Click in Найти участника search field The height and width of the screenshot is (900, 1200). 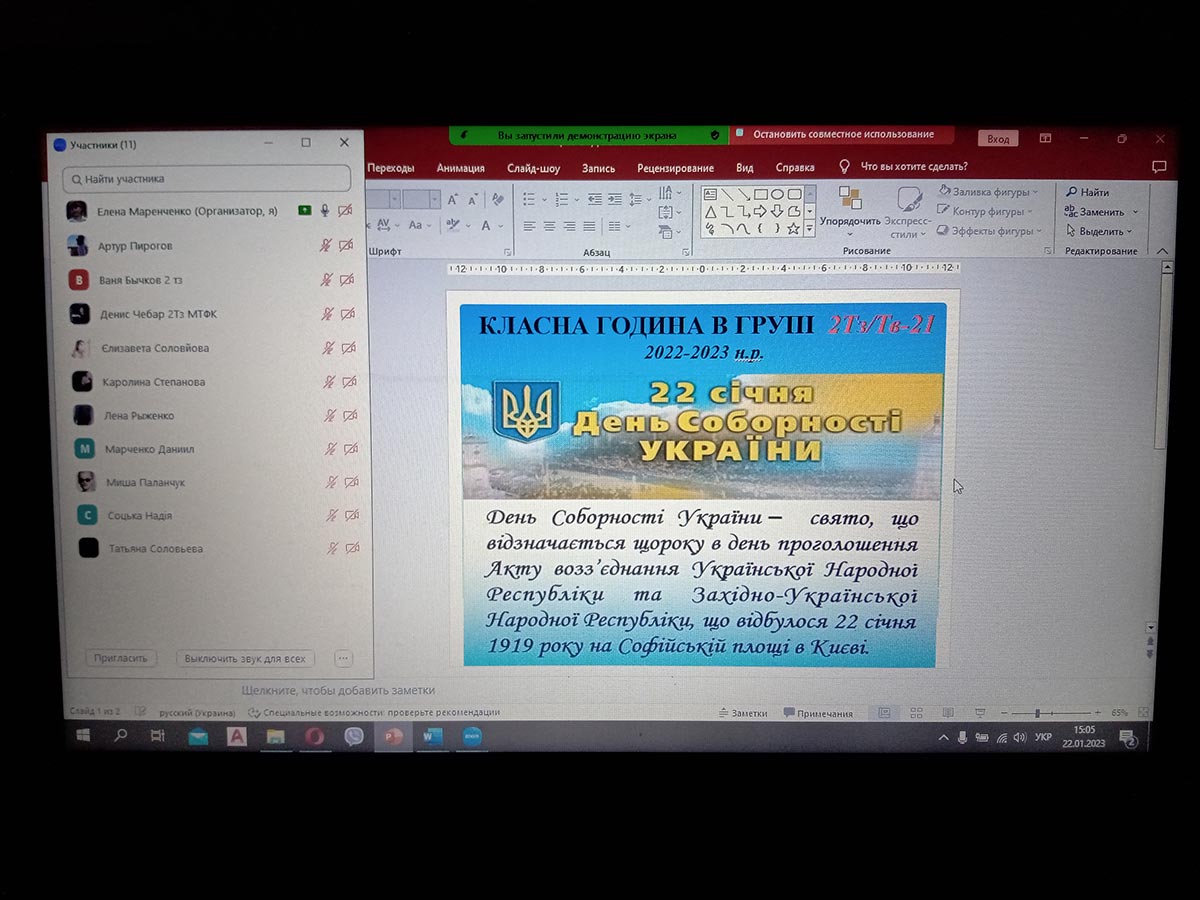[x=206, y=178]
